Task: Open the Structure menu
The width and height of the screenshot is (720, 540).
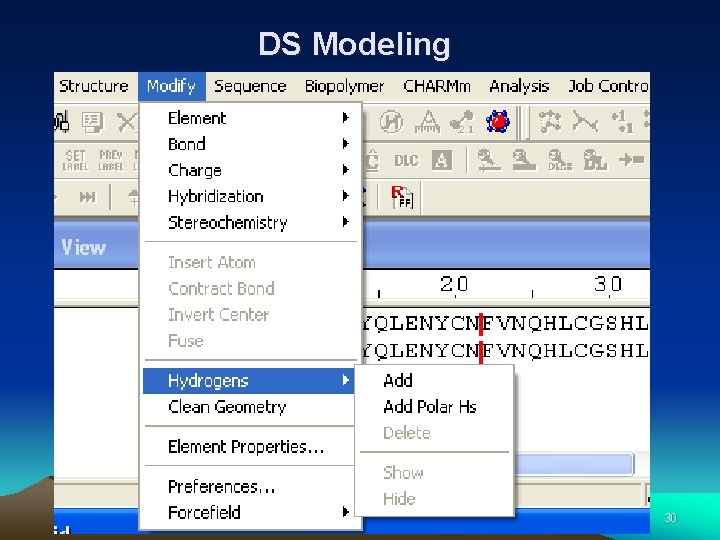Action: (x=94, y=86)
